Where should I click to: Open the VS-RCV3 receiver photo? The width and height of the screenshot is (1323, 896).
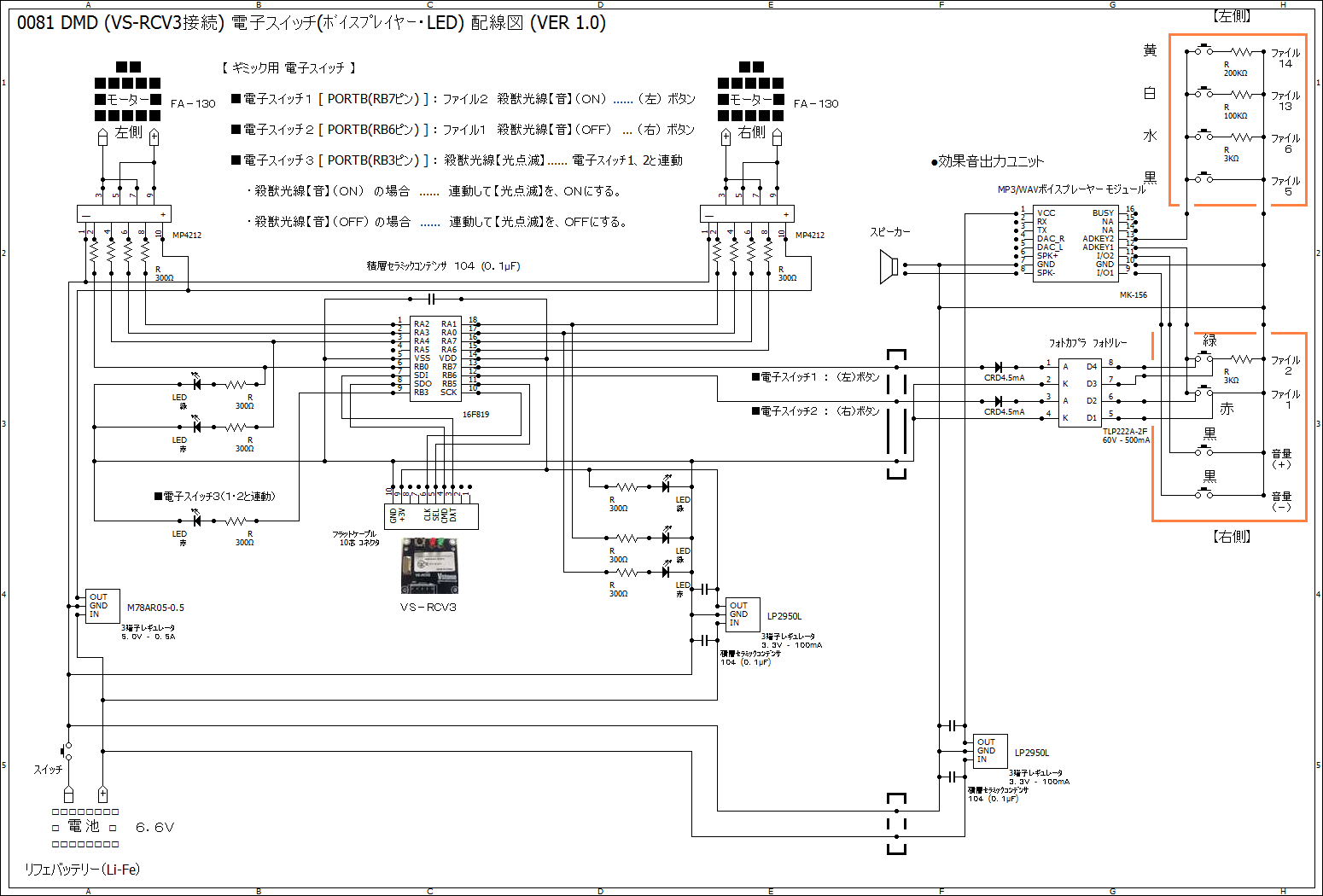click(x=428, y=565)
